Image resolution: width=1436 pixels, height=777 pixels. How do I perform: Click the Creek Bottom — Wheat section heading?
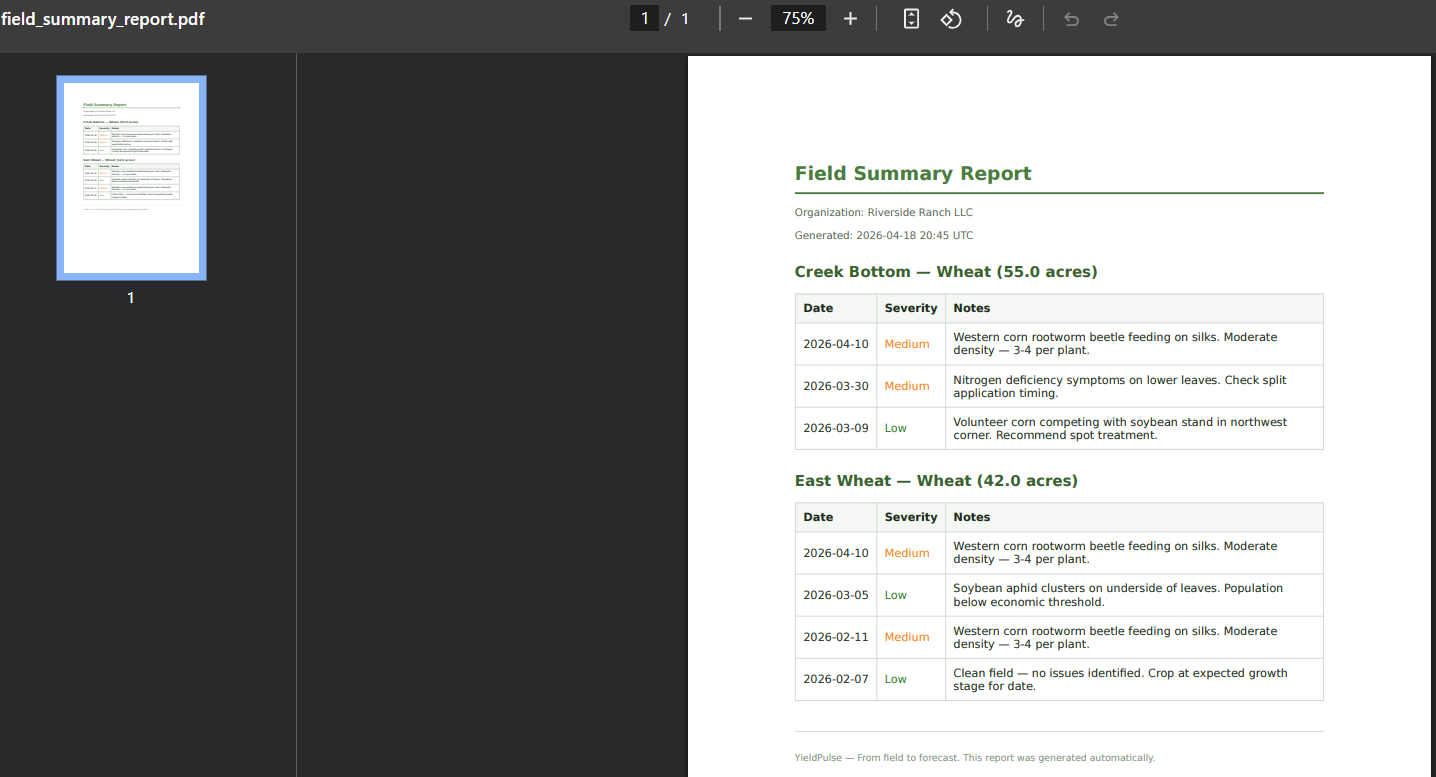(945, 272)
